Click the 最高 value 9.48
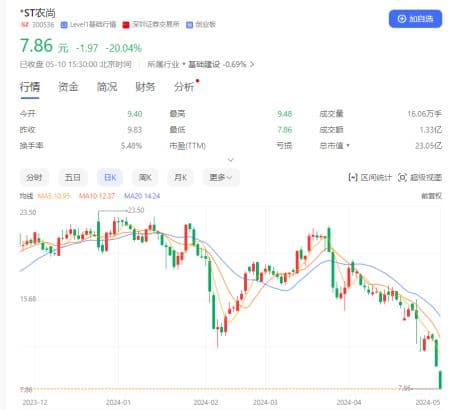Image resolution: width=454 pixels, height=410 pixels. click(x=285, y=114)
